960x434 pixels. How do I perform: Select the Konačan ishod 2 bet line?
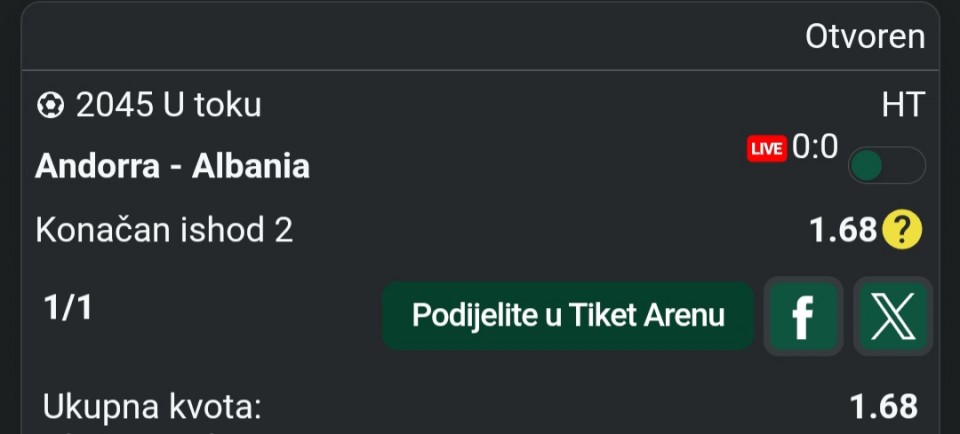164,231
